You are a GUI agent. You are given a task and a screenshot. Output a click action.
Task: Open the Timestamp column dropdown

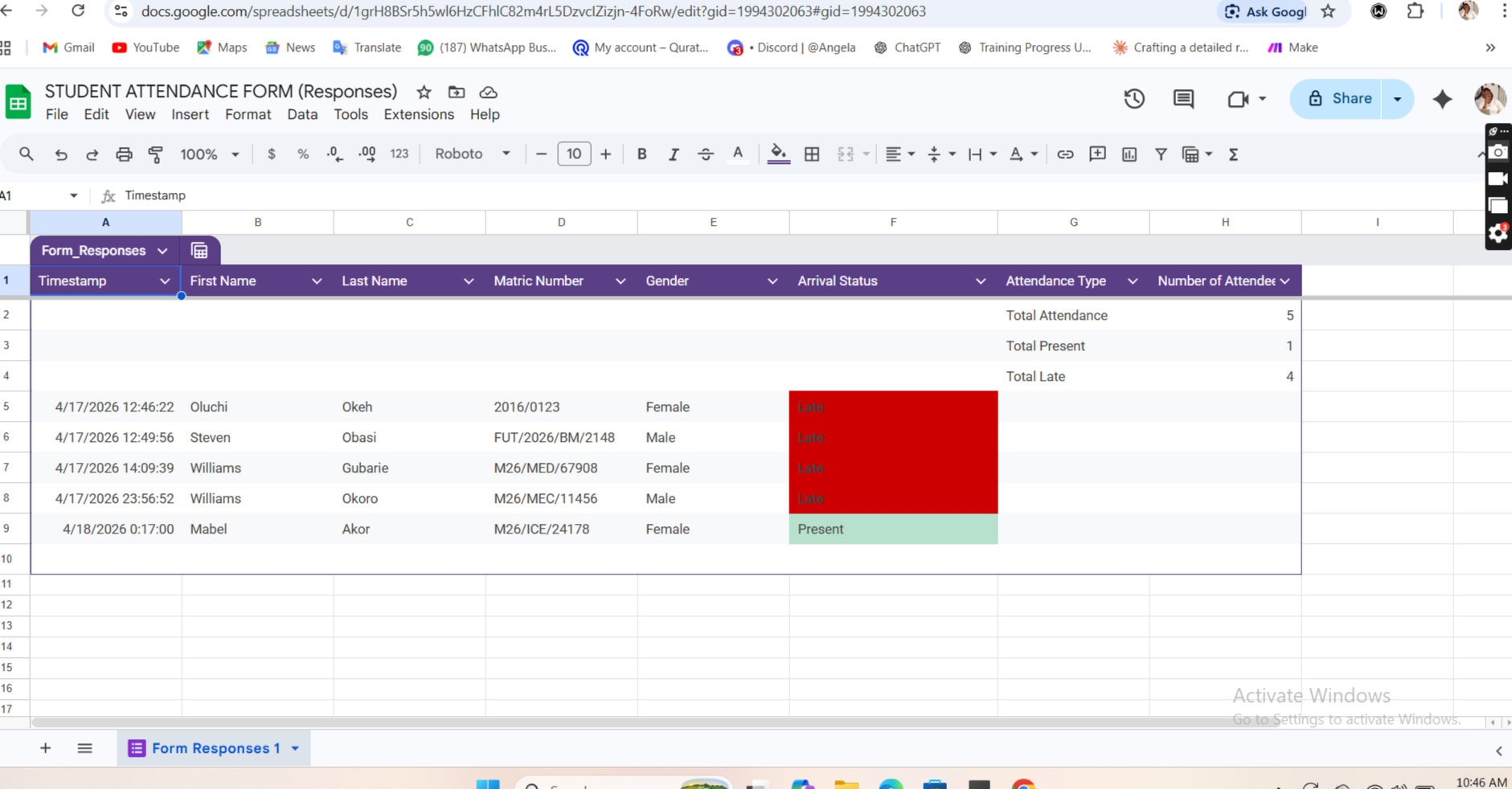pos(165,281)
